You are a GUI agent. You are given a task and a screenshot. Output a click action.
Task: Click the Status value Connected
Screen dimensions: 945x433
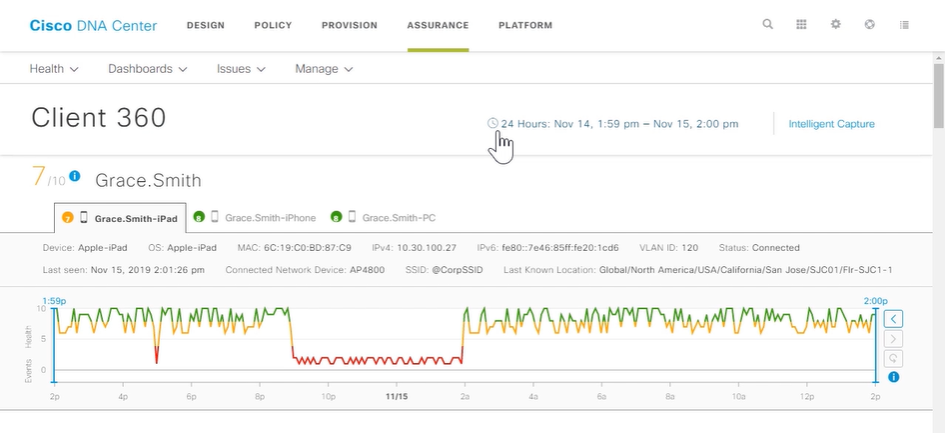pyautogui.click(x=776, y=248)
